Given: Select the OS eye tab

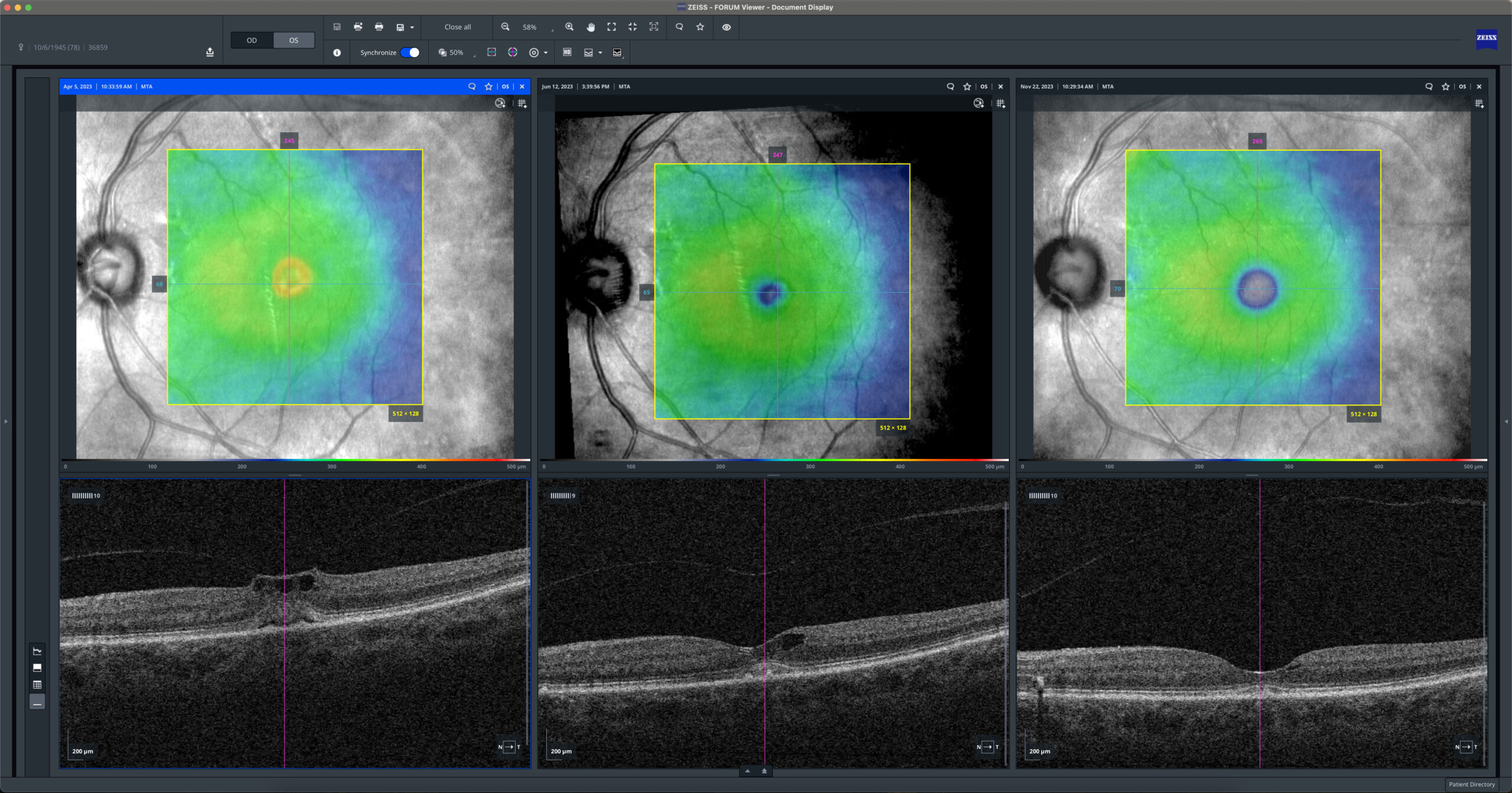Looking at the screenshot, I should pos(294,40).
